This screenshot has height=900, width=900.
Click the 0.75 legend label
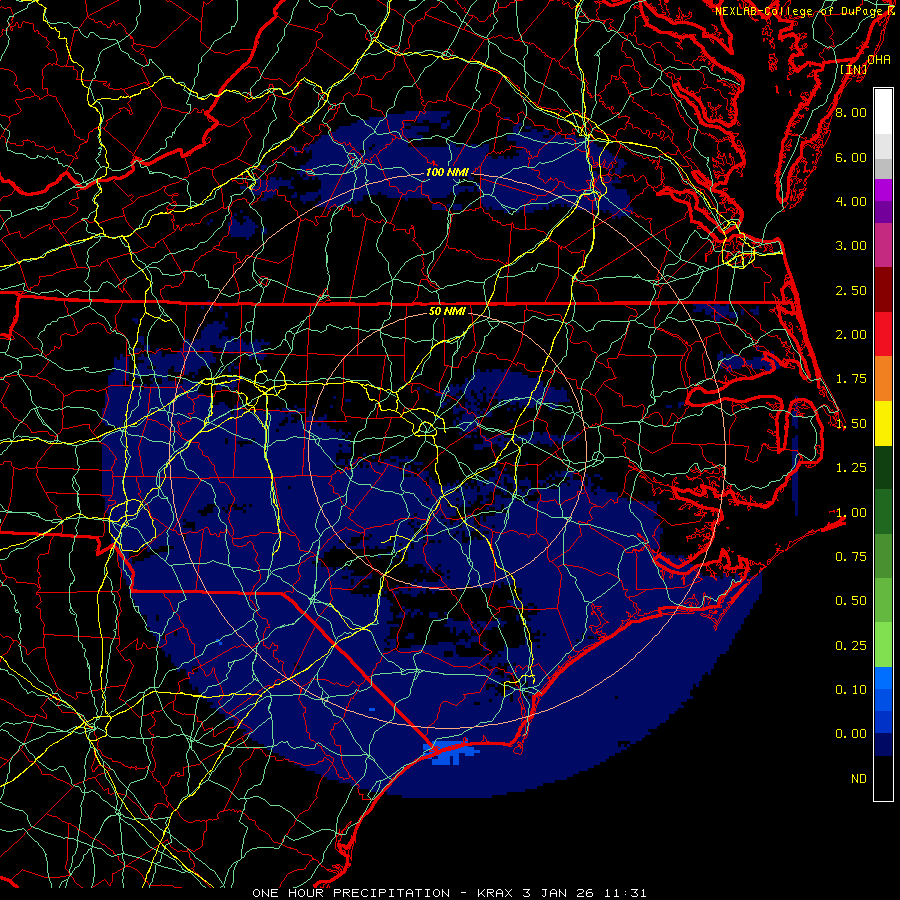851,557
